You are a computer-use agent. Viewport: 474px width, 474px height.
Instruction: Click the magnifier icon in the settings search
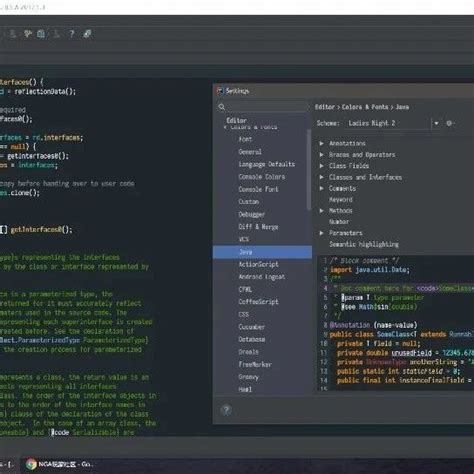222,107
